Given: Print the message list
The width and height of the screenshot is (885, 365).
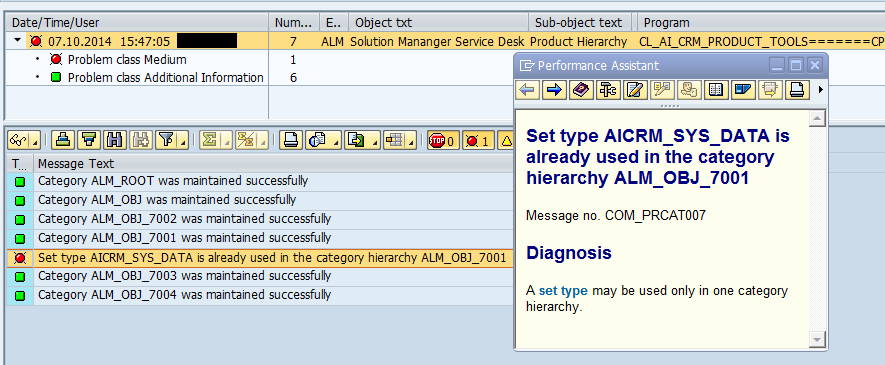Looking at the screenshot, I should pos(290,139).
